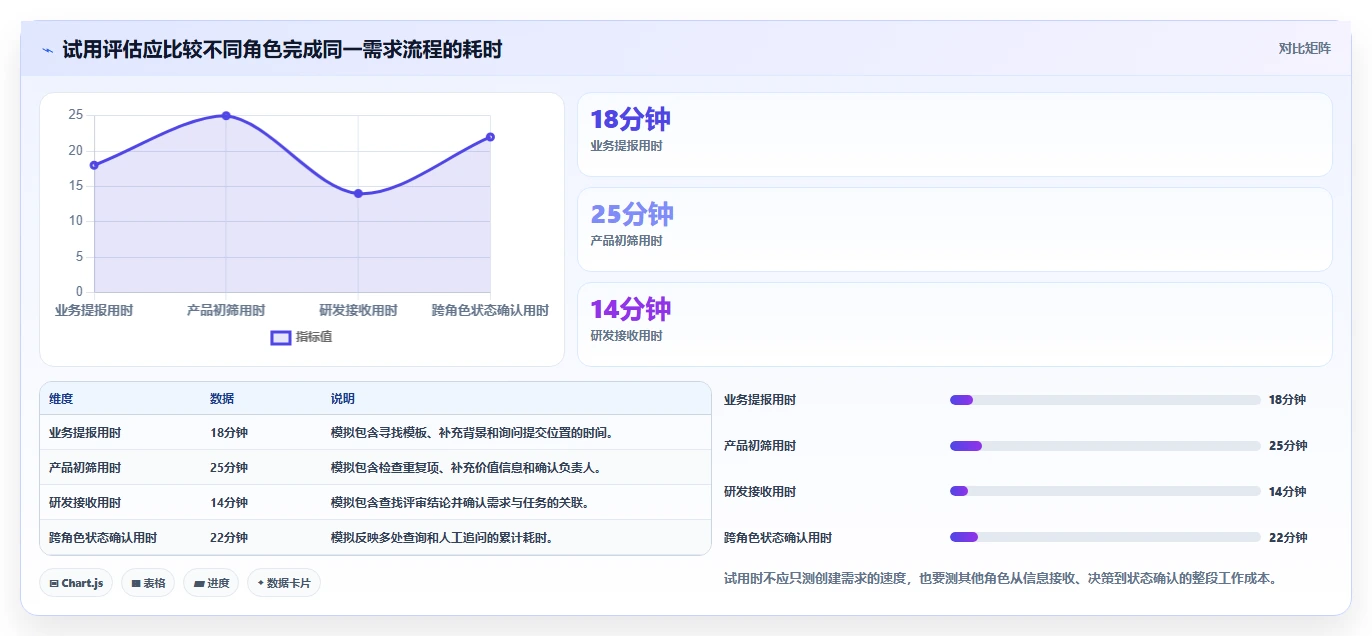Click the 业务提报用时 progress bar
This screenshot has width=1372, height=636.
(x=1105, y=400)
